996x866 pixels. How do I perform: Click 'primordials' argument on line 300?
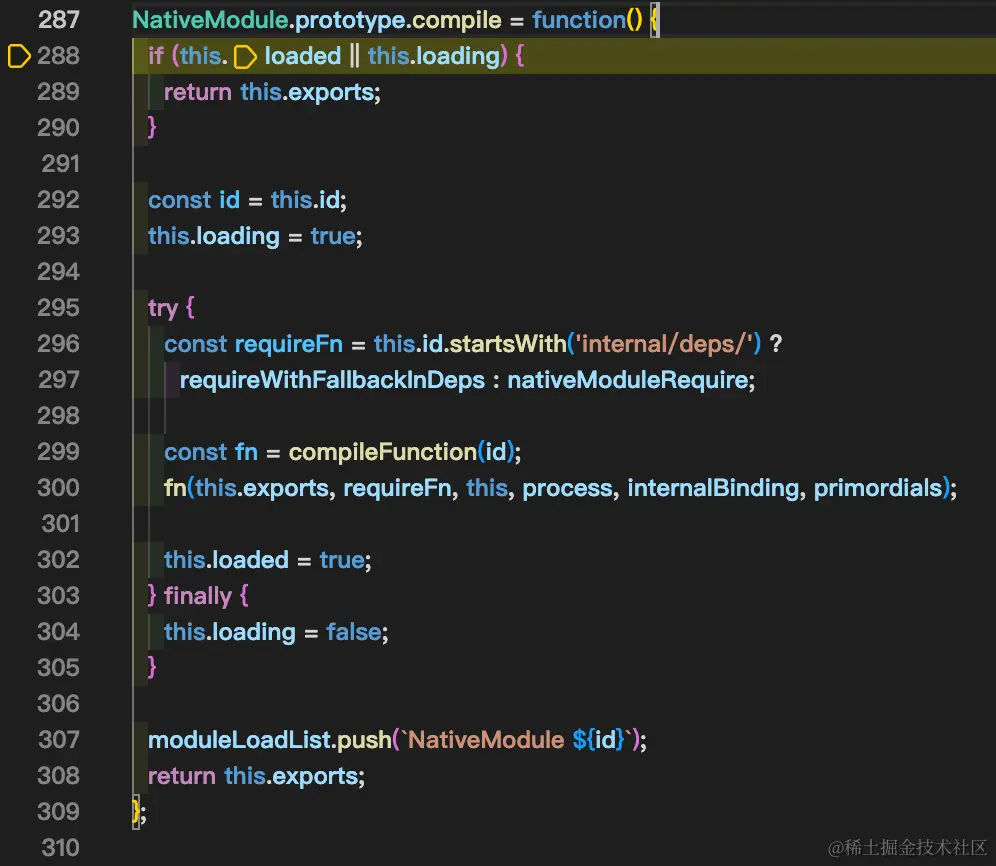(x=878, y=489)
